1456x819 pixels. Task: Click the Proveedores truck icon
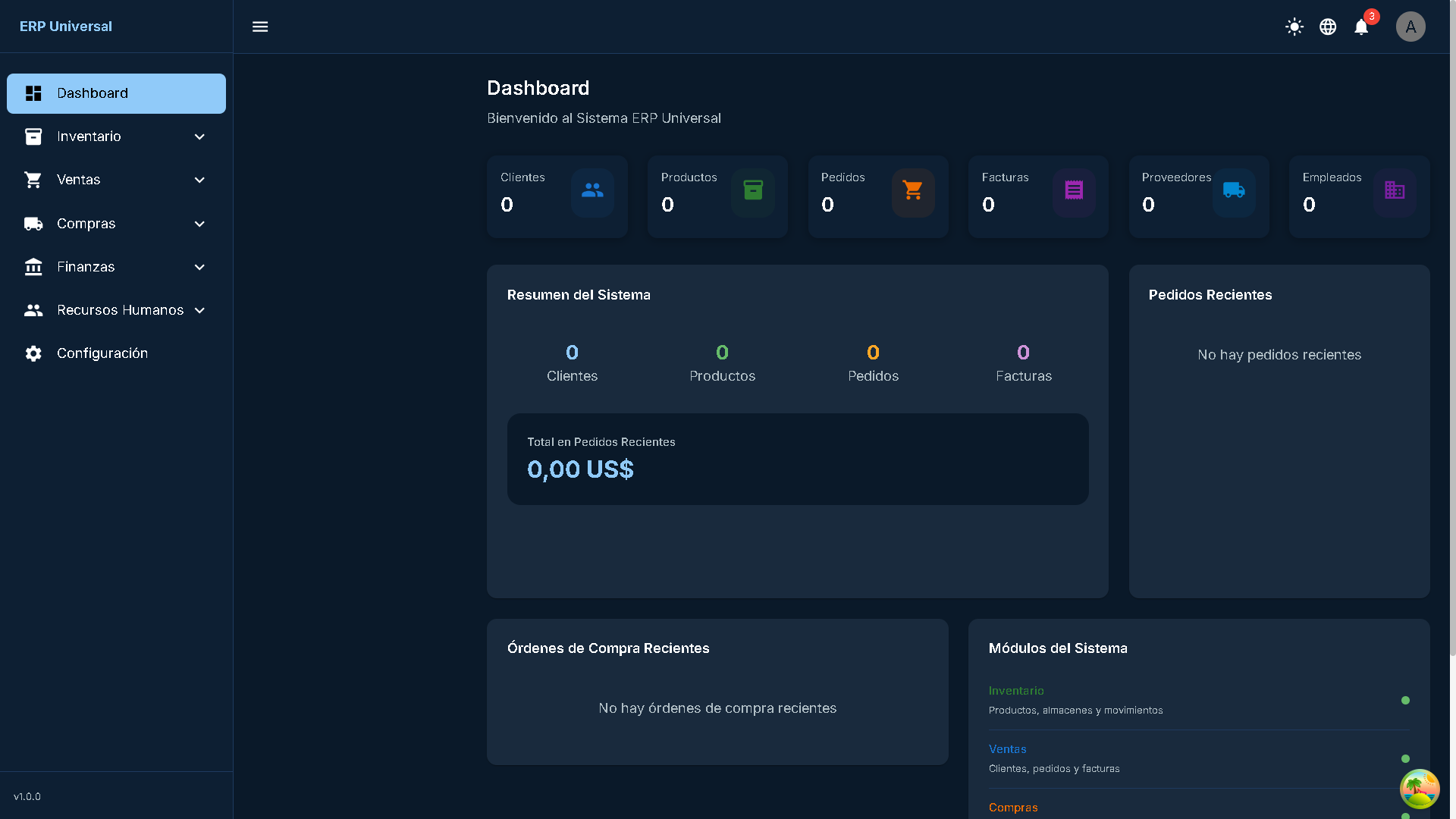pos(1234,191)
